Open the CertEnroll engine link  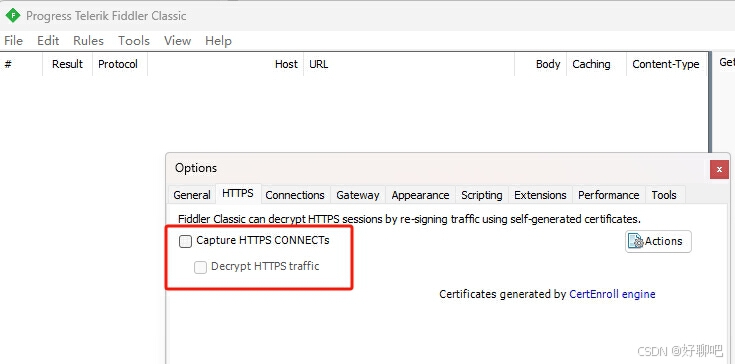pos(612,294)
